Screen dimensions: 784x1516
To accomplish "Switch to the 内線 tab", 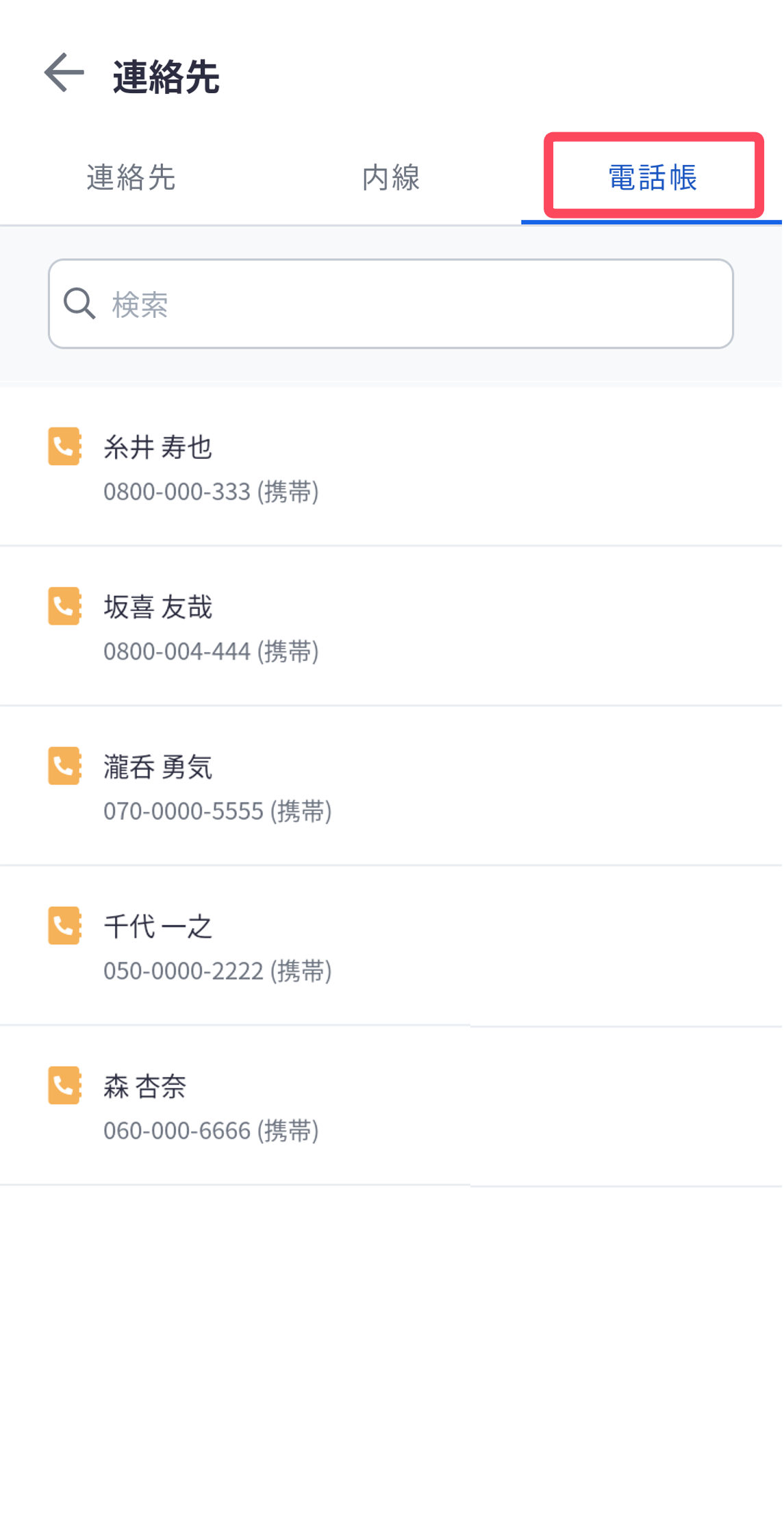I will pyautogui.click(x=391, y=177).
